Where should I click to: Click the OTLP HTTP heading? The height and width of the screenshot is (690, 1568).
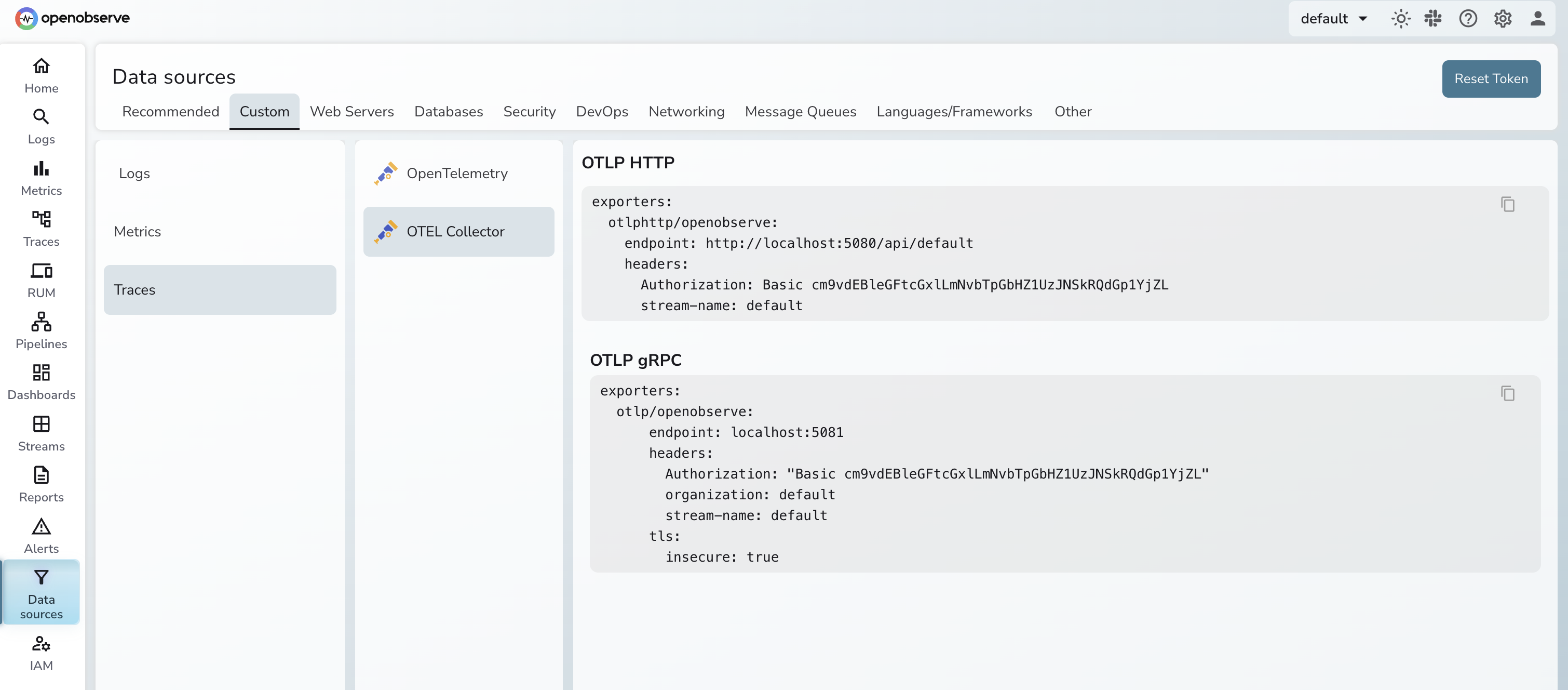(x=628, y=163)
